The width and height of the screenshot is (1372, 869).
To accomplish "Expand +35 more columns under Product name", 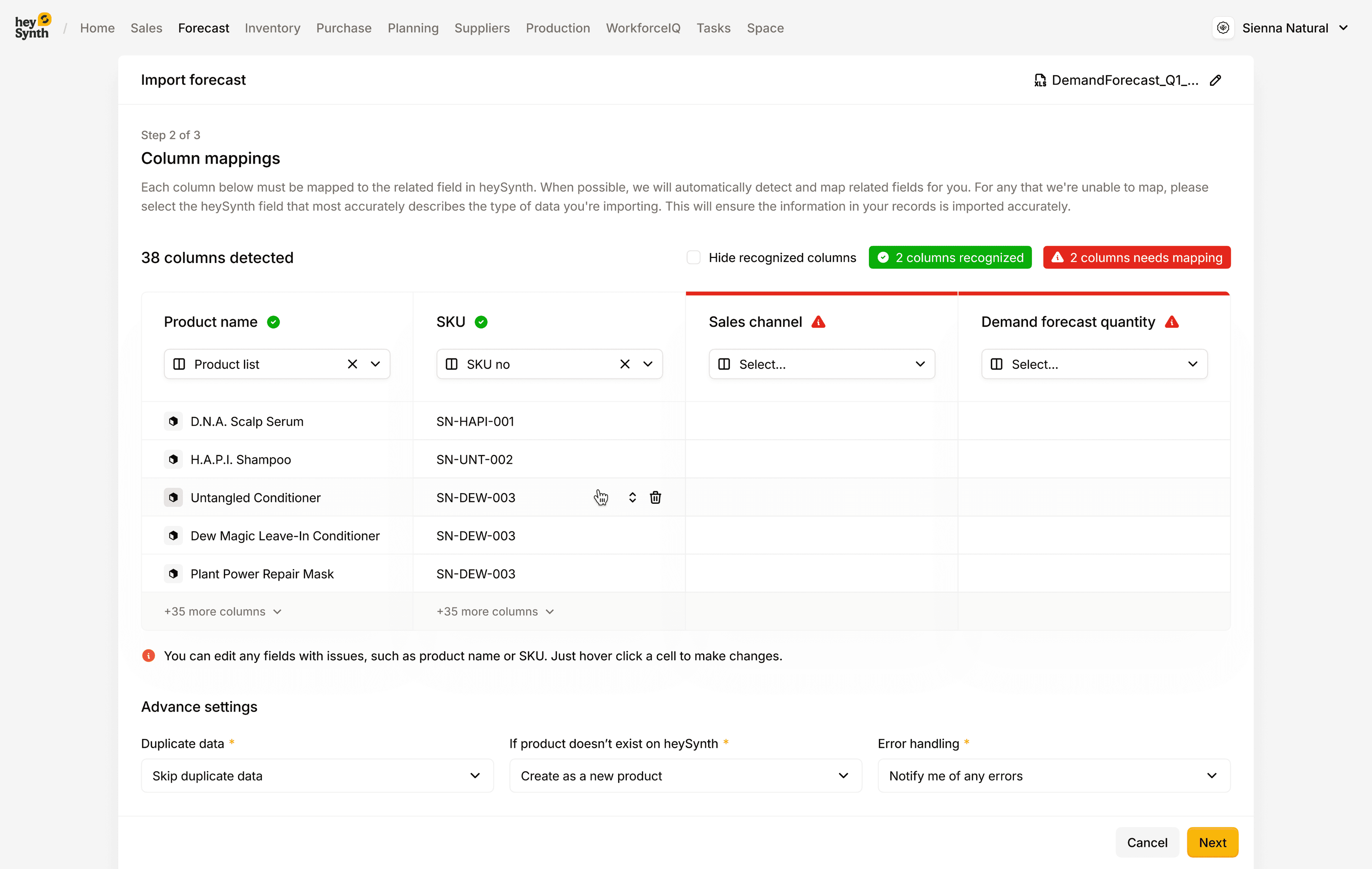I will click(x=222, y=611).
